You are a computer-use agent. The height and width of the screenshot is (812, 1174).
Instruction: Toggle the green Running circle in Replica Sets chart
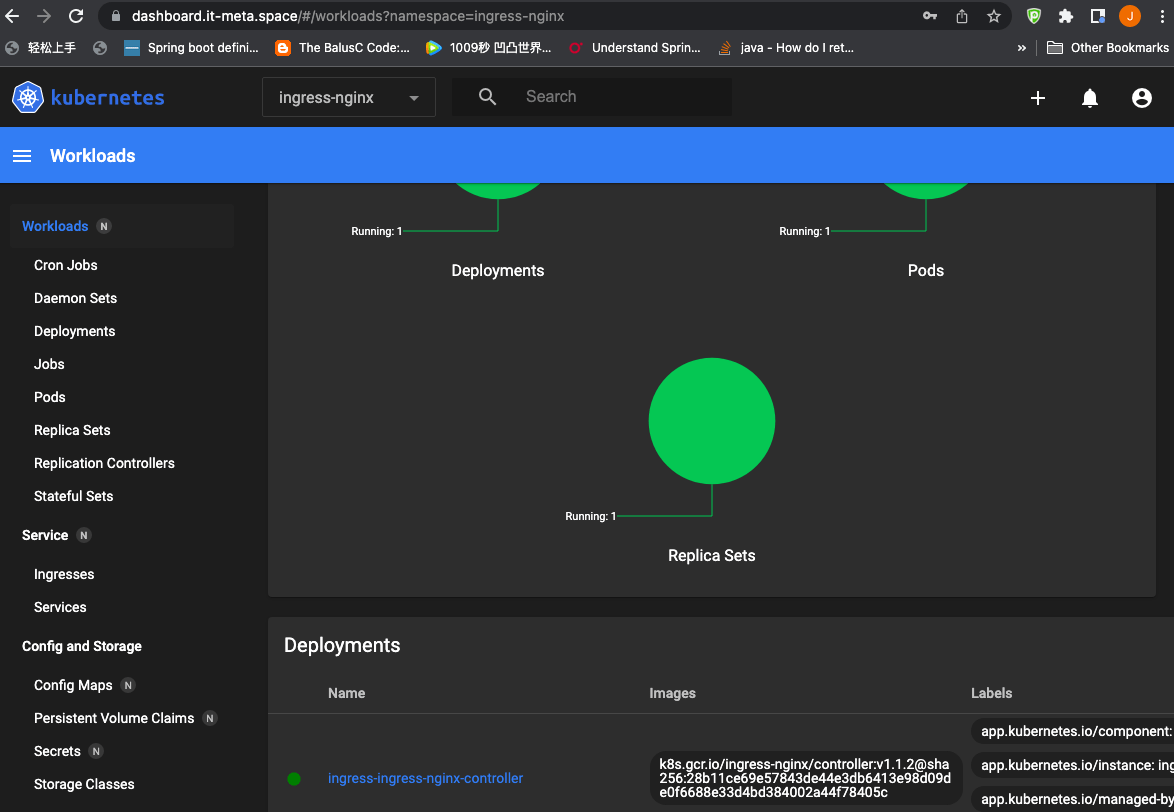pos(711,420)
